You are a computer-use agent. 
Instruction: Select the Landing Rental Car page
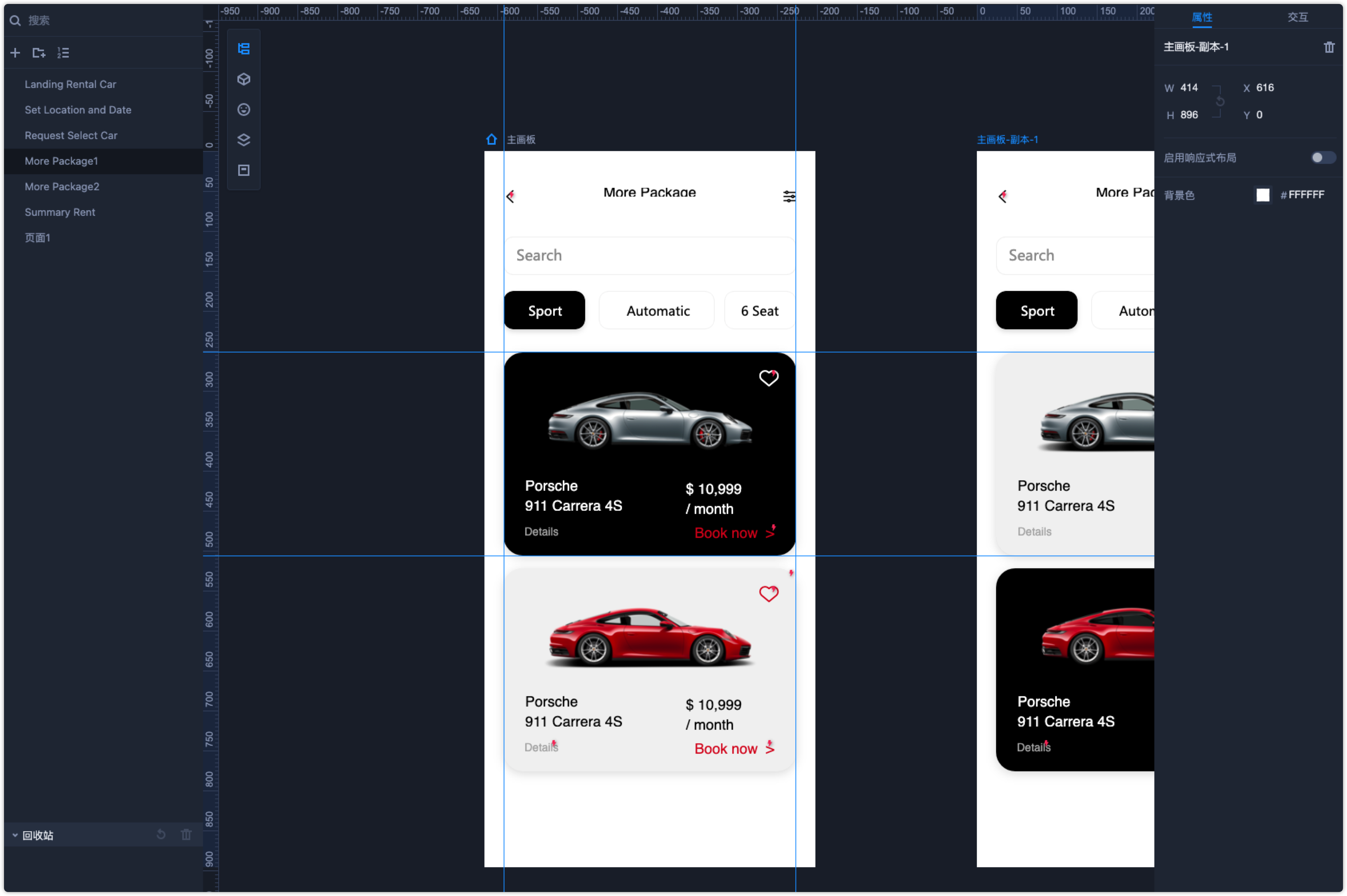(x=104, y=84)
